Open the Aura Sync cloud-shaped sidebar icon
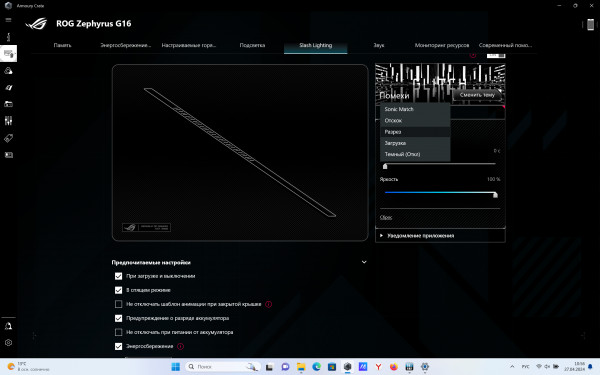 [x=8, y=71]
